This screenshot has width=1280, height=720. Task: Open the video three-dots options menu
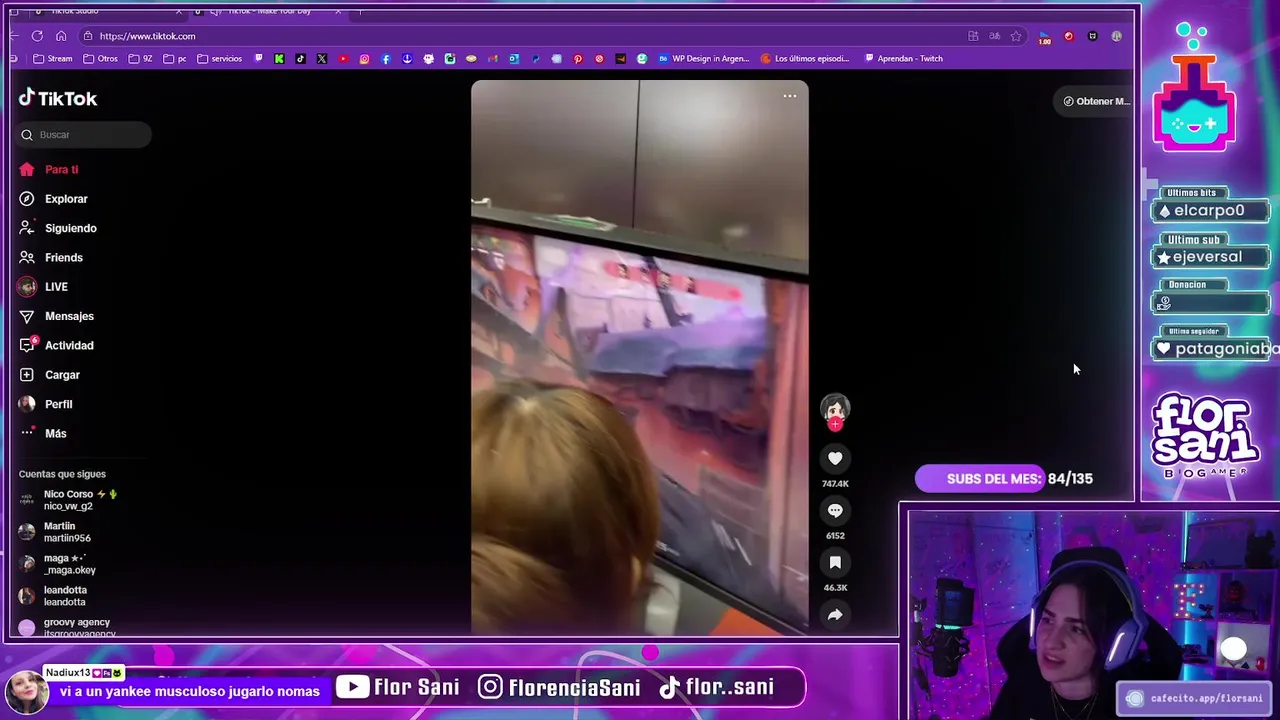(x=789, y=96)
